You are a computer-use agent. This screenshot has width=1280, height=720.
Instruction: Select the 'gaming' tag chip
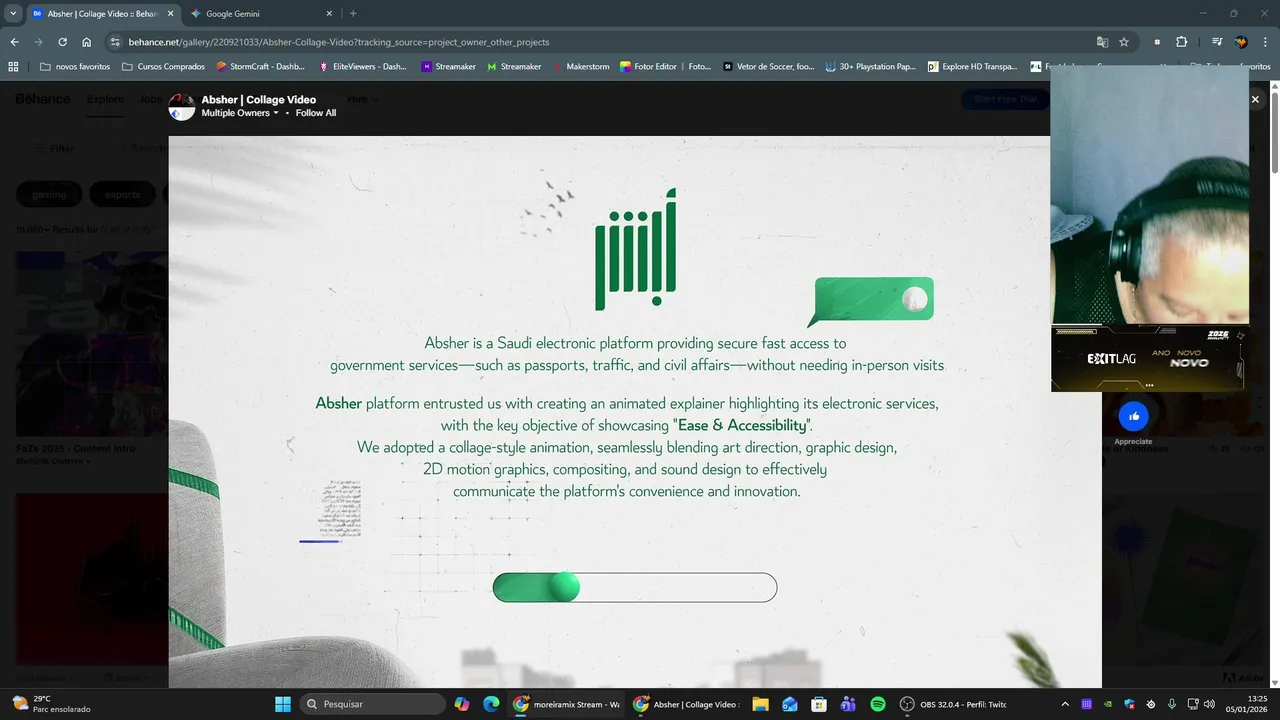click(x=49, y=194)
